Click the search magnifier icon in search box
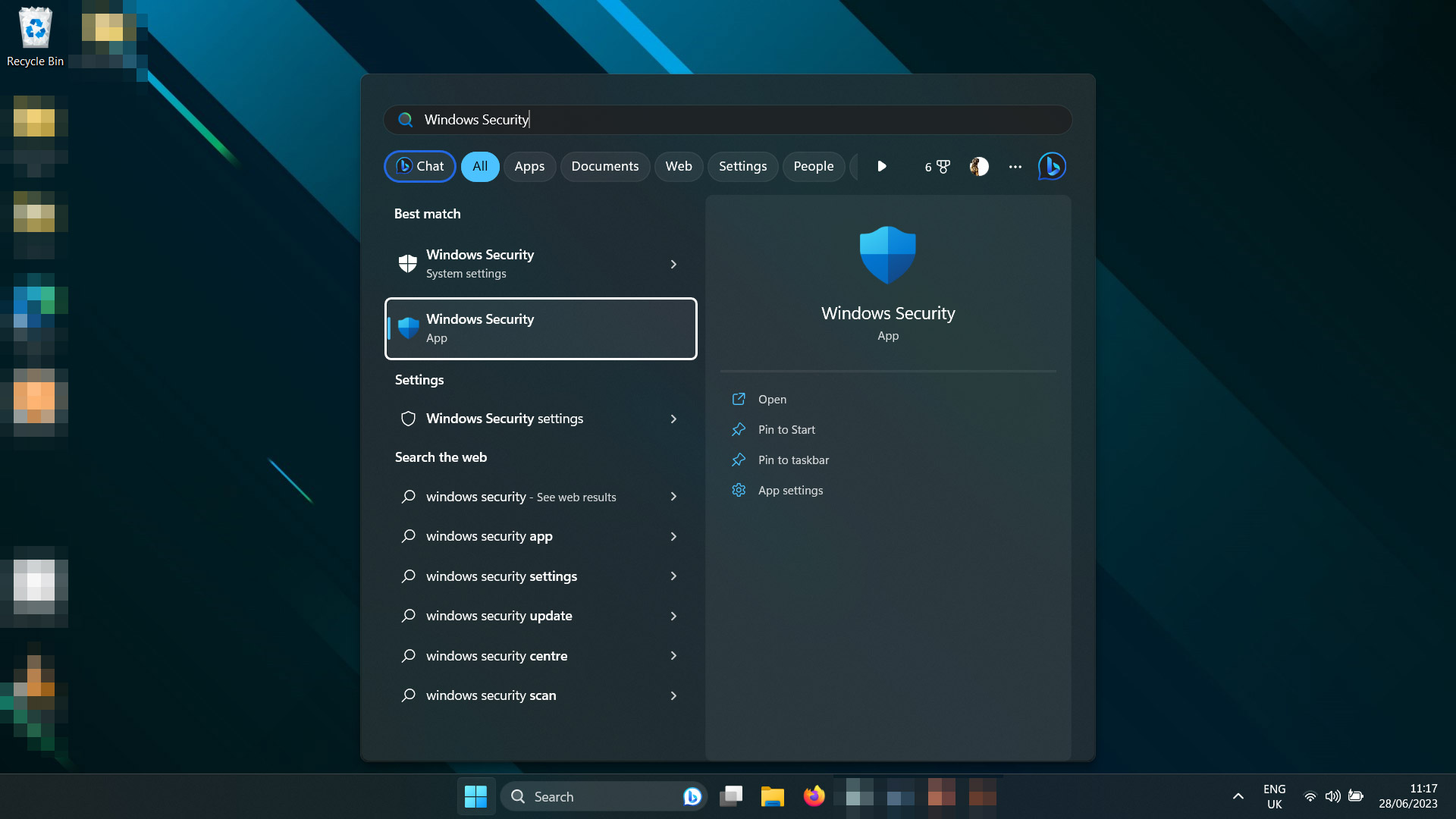The width and height of the screenshot is (1456, 819). (406, 120)
